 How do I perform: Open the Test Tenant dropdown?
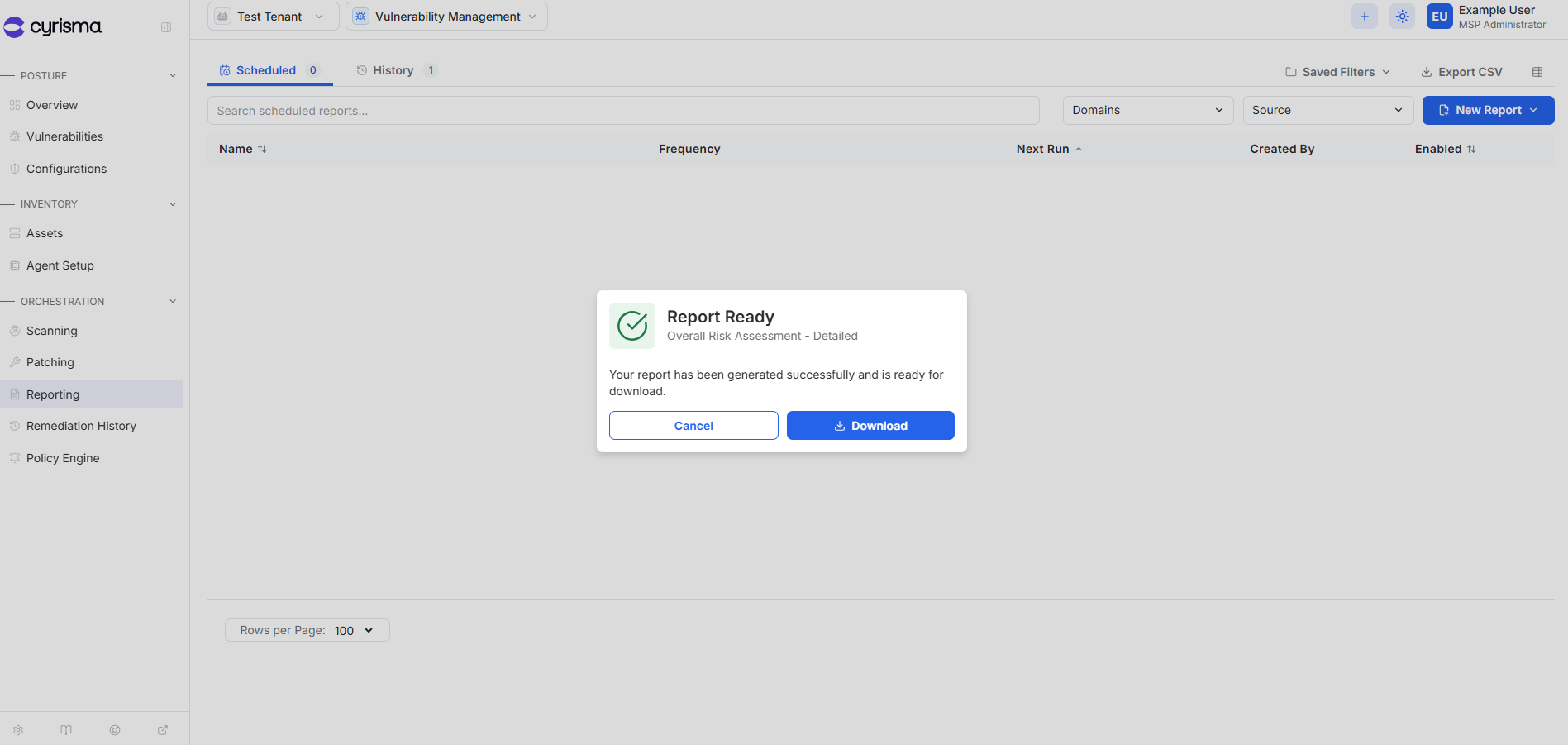tap(273, 17)
